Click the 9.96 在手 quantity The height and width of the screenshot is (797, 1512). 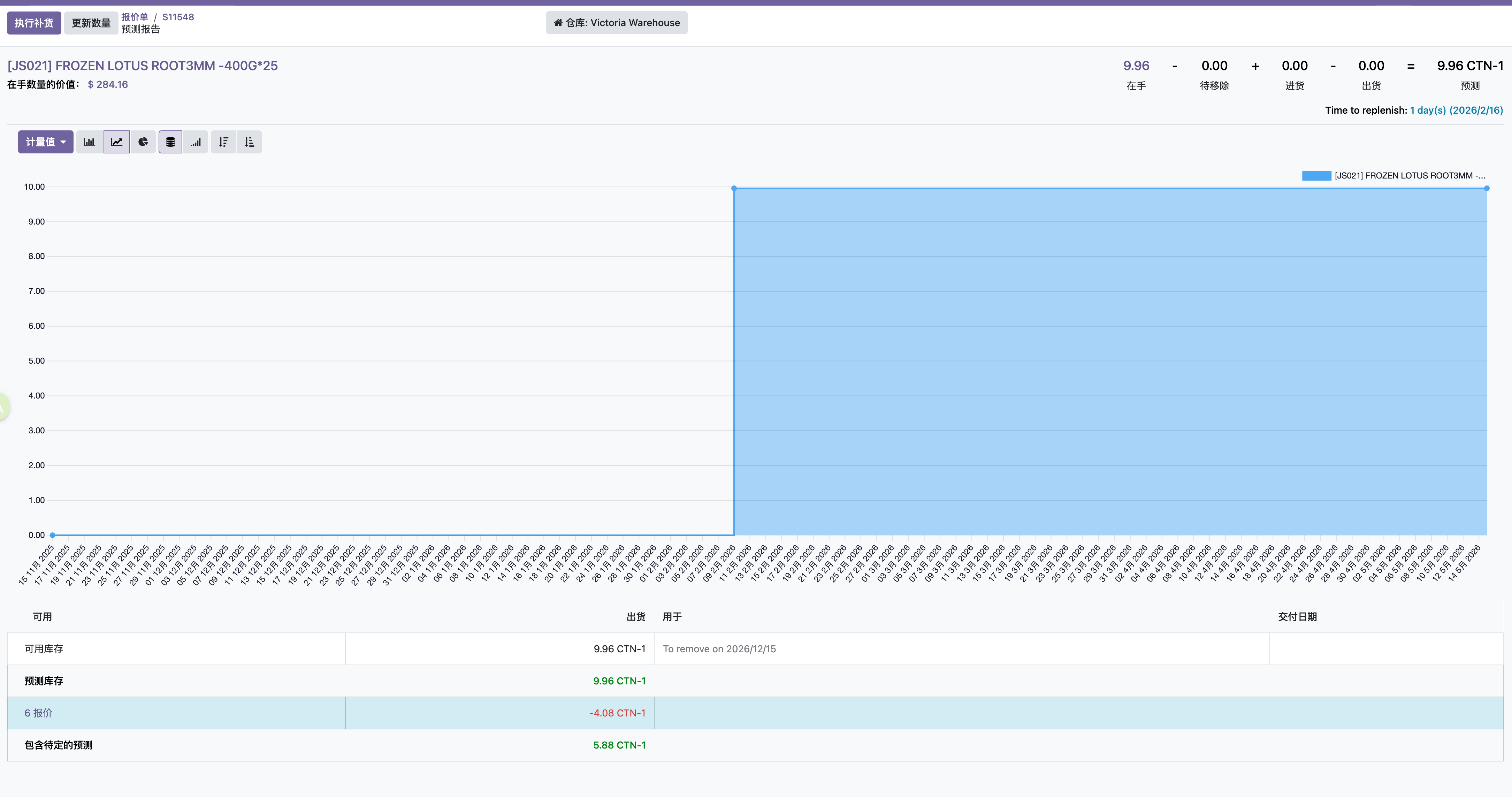[1136, 66]
